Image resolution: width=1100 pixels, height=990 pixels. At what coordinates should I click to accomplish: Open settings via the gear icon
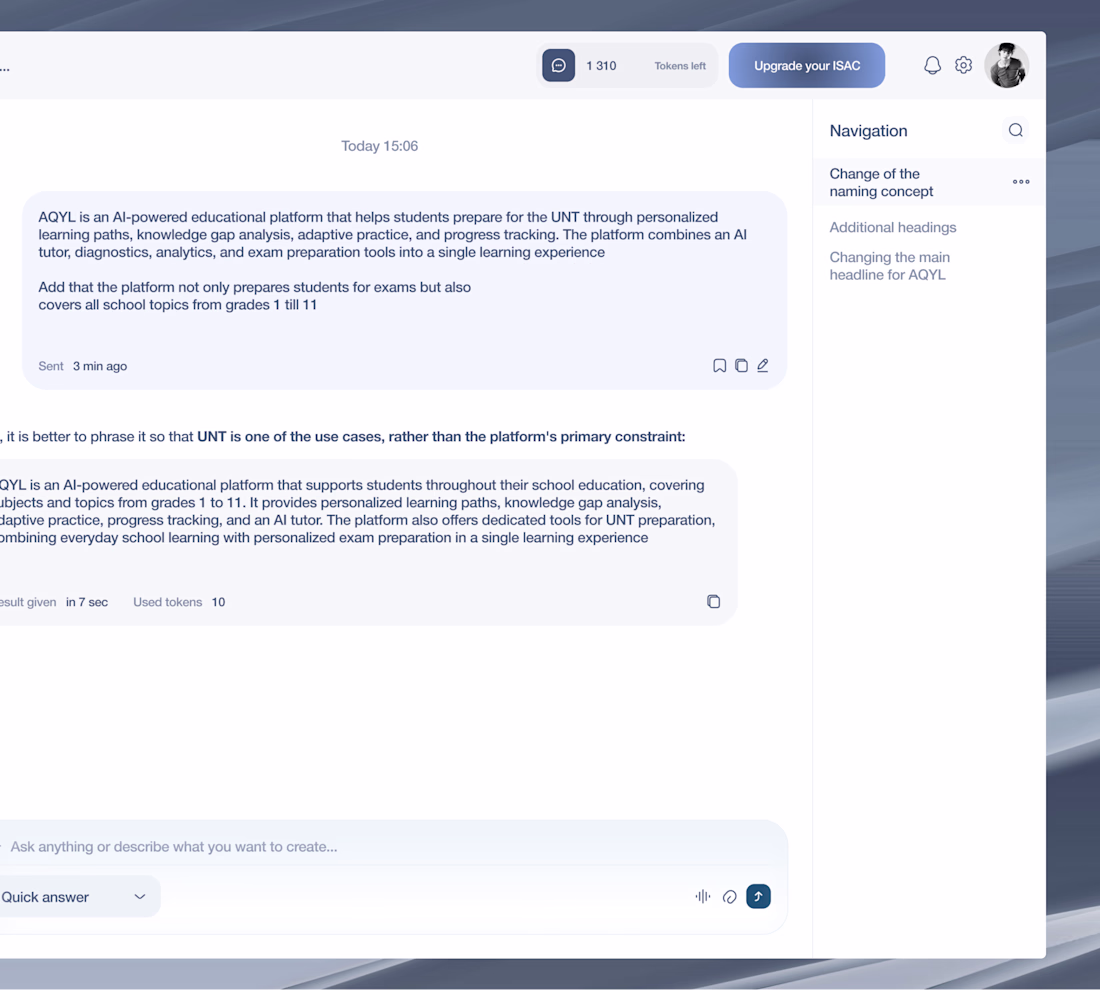pyautogui.click(x=963, y=65)
